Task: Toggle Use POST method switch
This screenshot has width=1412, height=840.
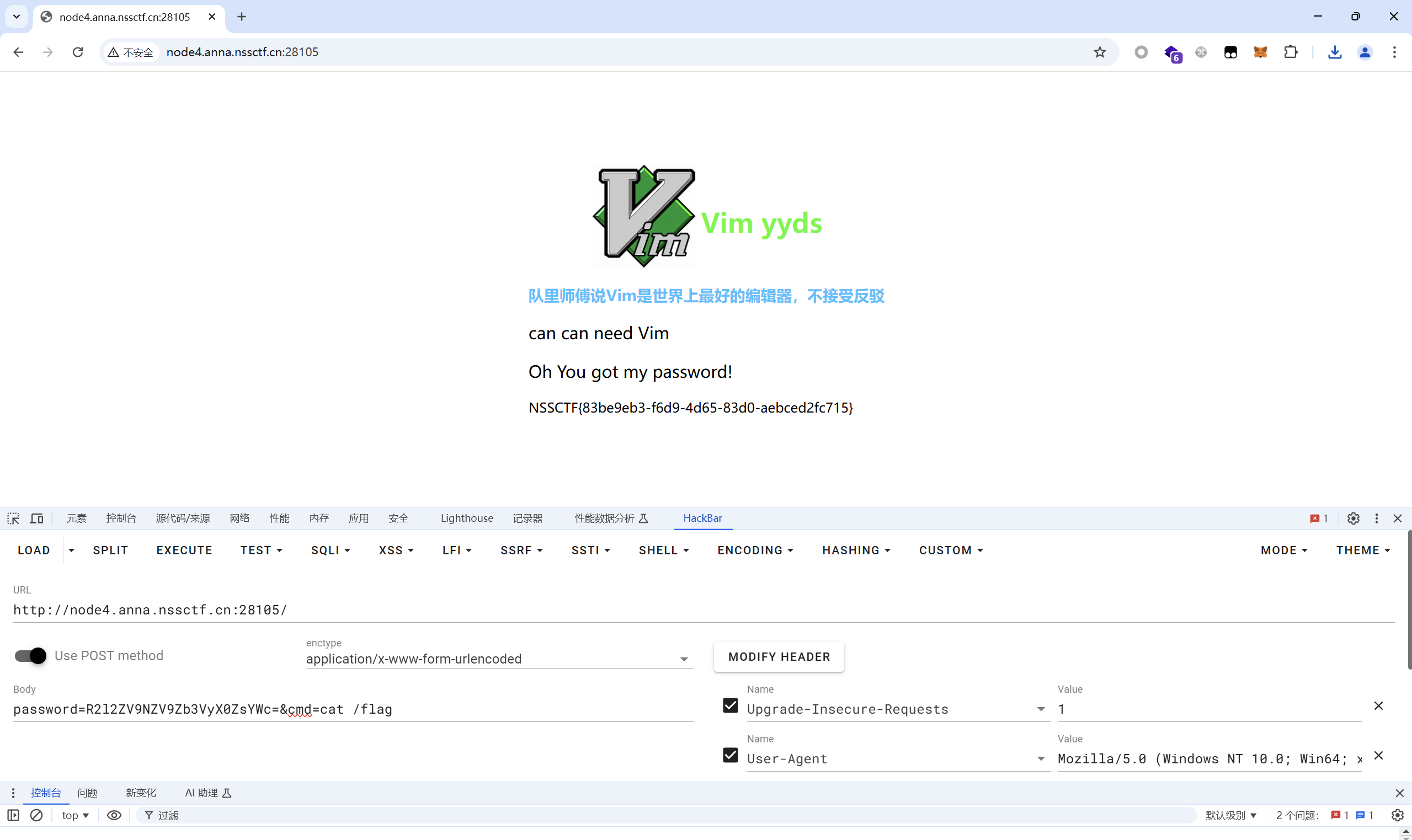Action: pos(30,655)
